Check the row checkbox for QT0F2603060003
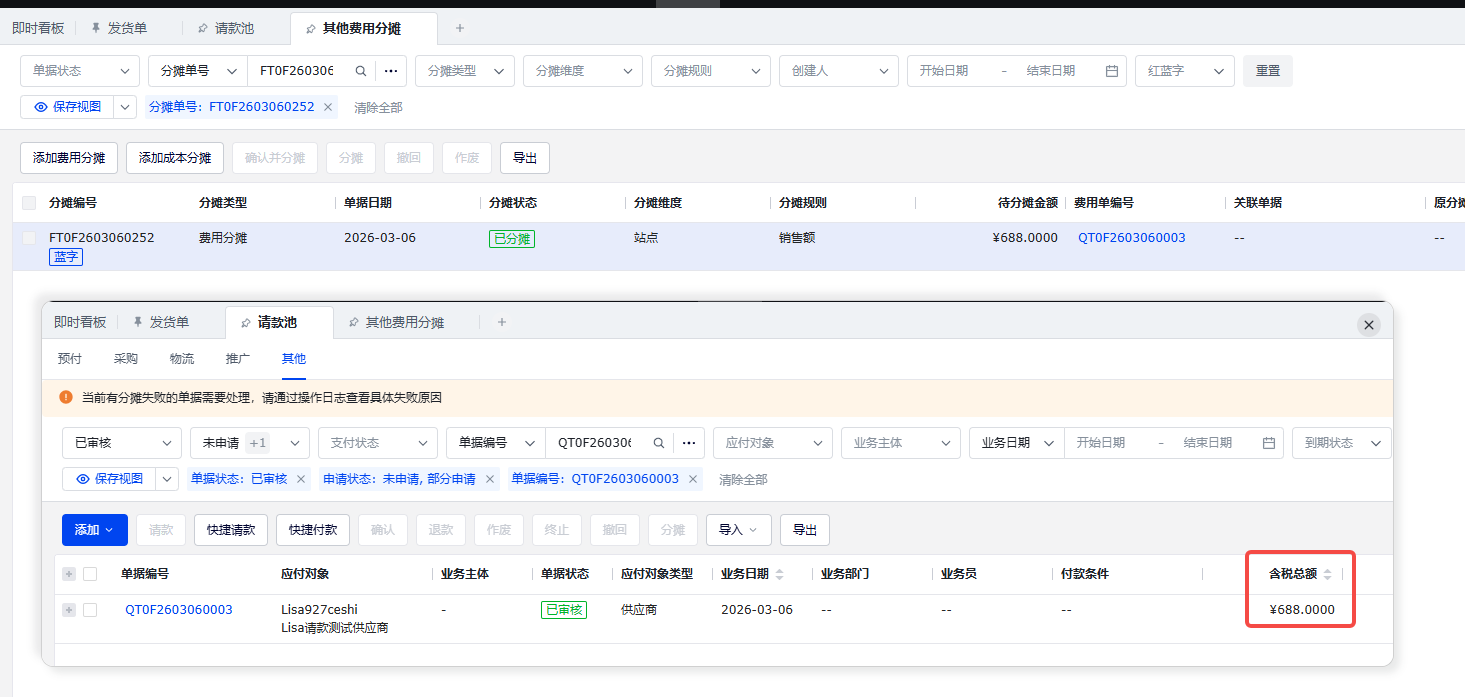This screenshot has height=697, width=1465. 90,610
